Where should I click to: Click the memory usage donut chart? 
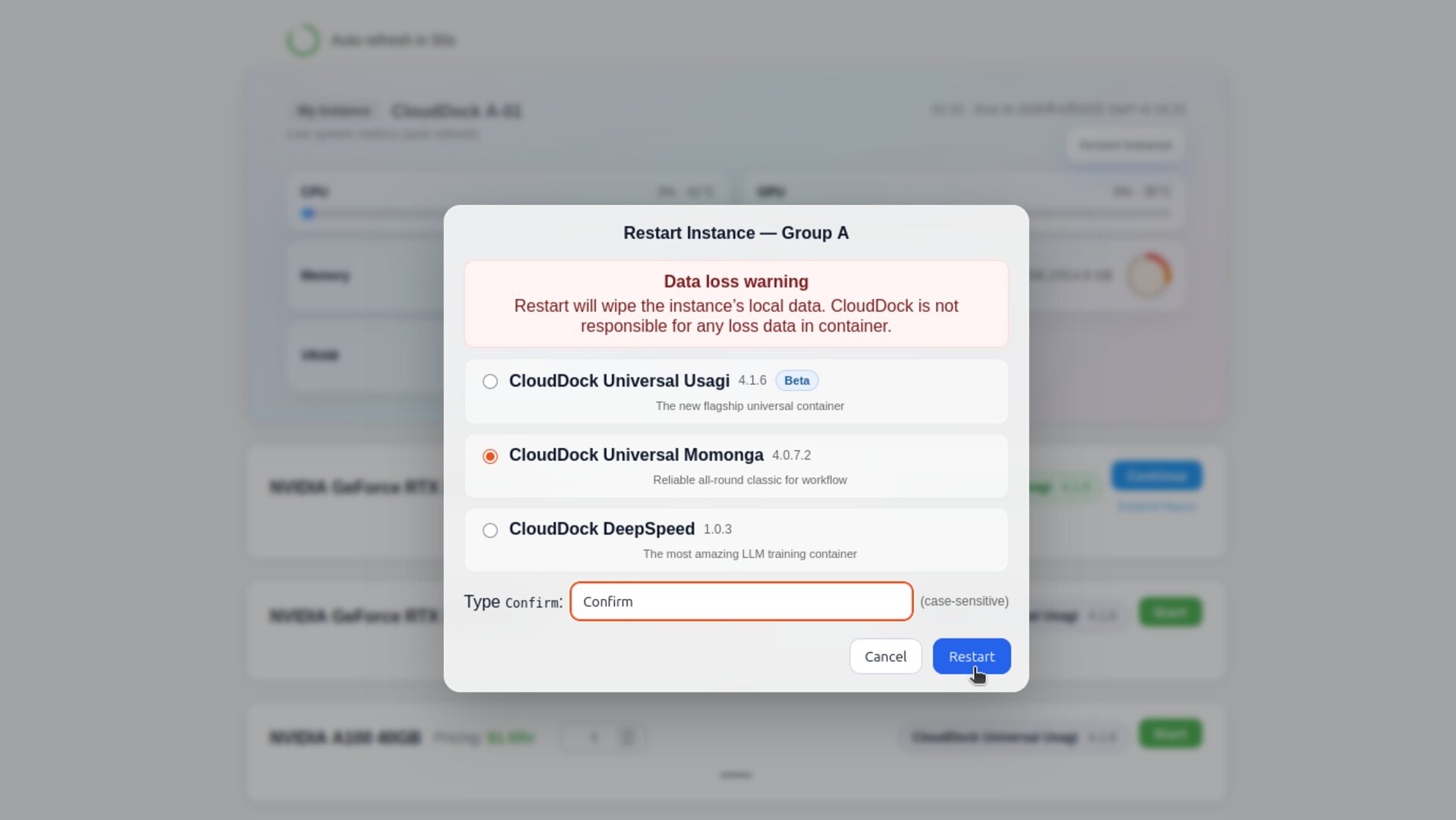(x=1149, y=276)
